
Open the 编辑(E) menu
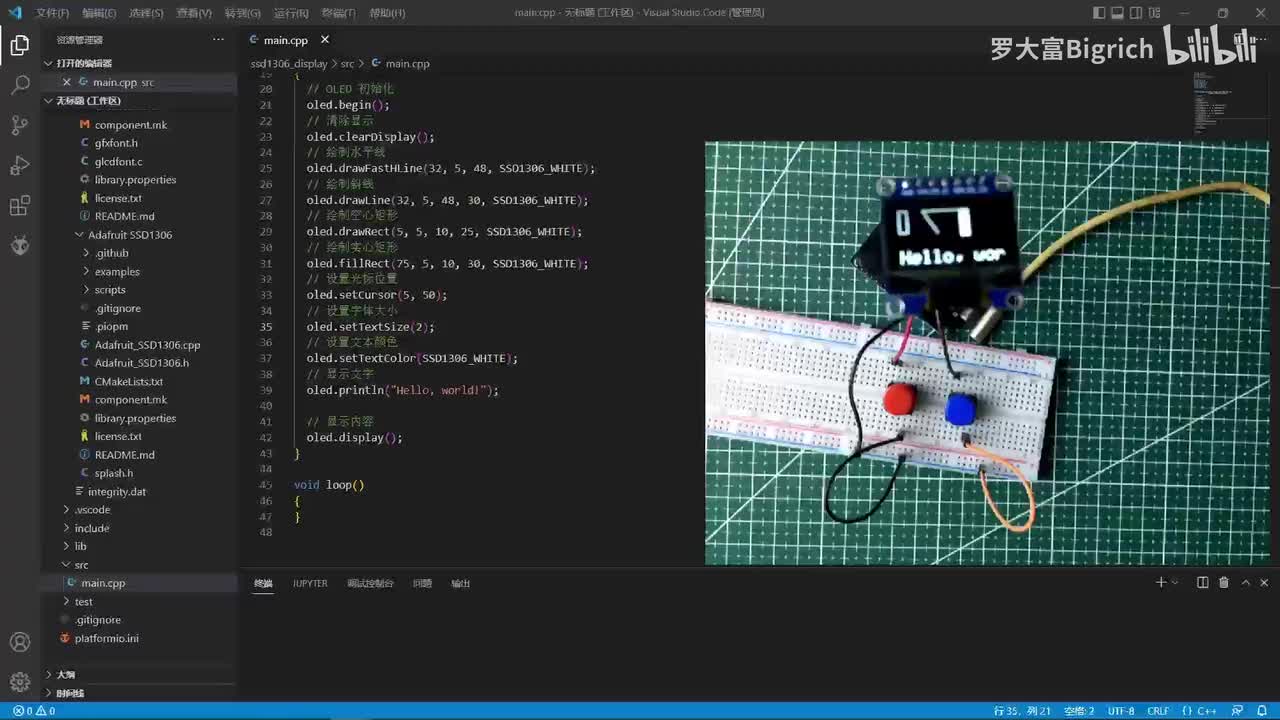pyautogui.click(x=99, y=13)
